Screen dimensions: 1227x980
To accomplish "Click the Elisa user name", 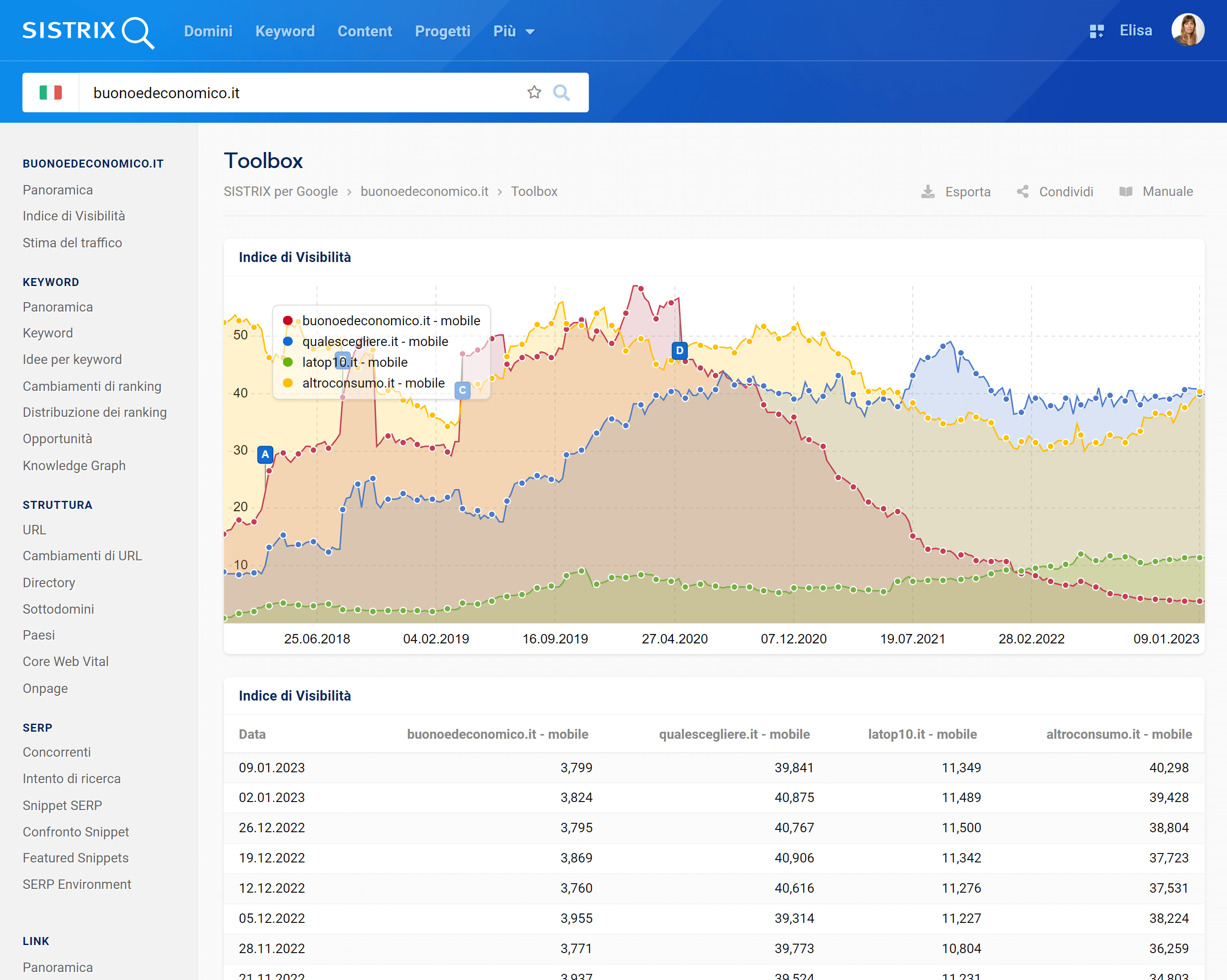I will (1135, 31).
